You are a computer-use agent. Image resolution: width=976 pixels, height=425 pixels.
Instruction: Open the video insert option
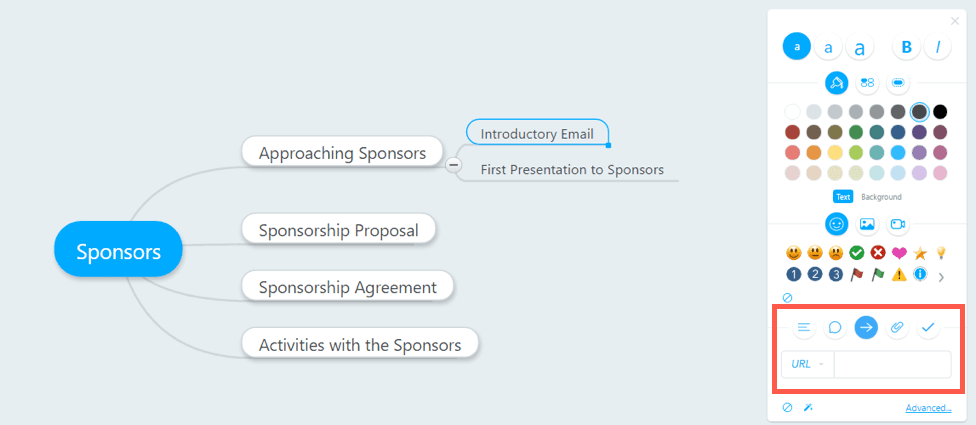897,224
